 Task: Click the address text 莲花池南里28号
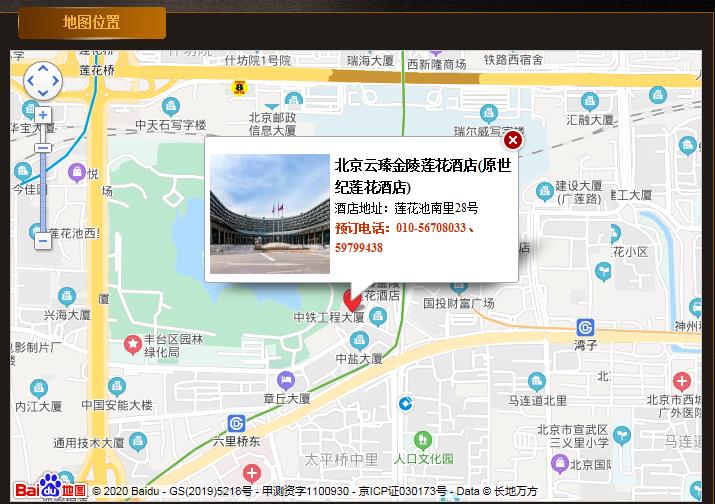(x=436, y=208)
